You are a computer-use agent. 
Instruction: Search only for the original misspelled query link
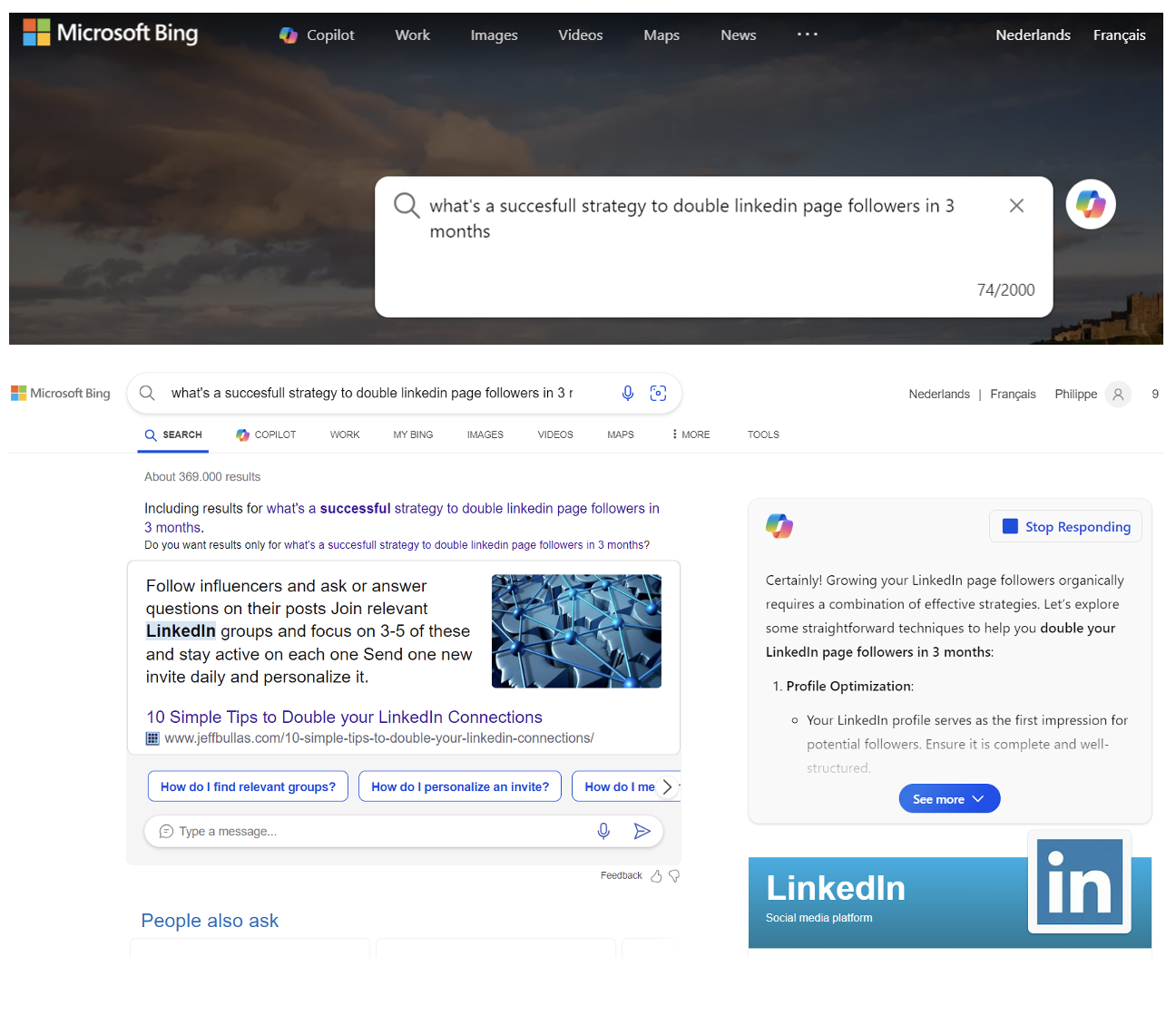(x=464, y=545)
